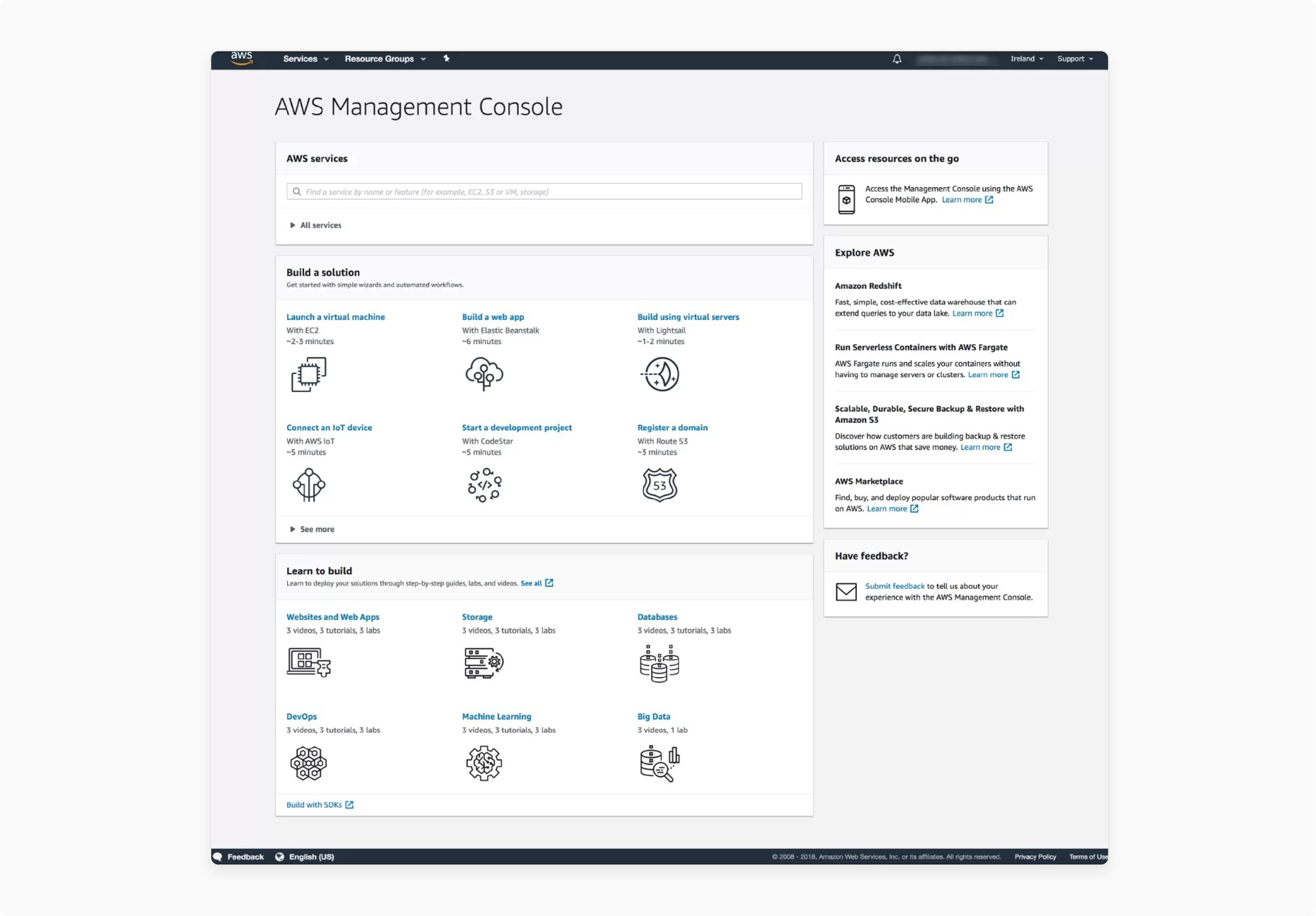The width and height of the screenshot is (1316, 916).
Task: Click Learn more about Console Mobile App
Action: point(962,199)
